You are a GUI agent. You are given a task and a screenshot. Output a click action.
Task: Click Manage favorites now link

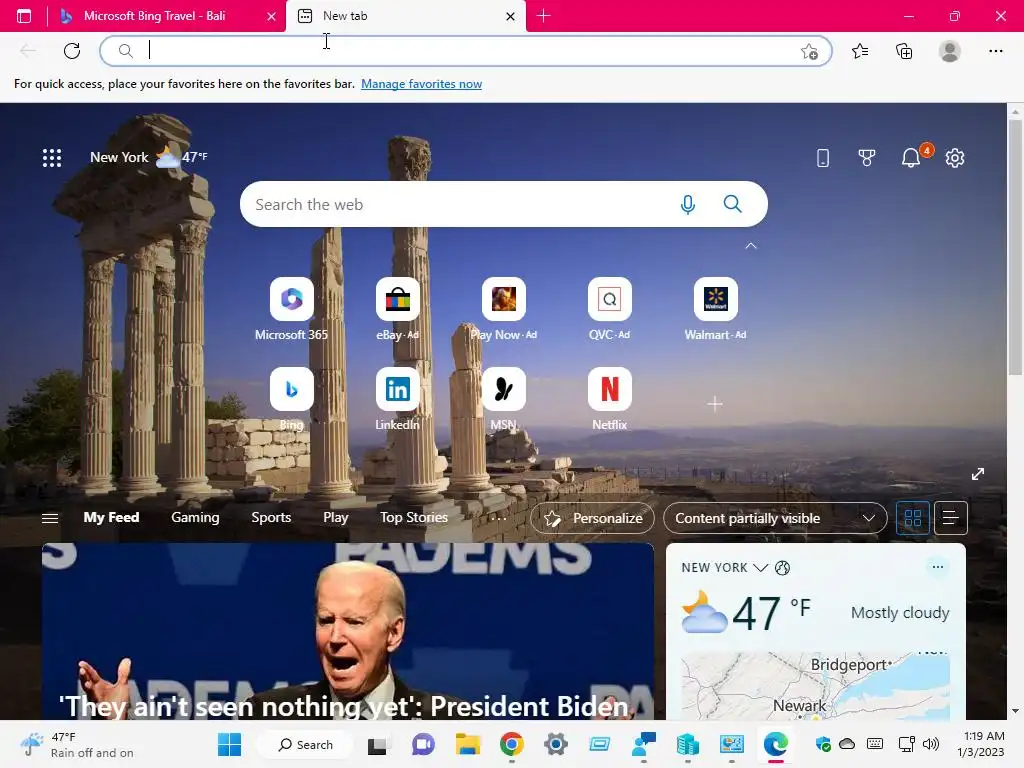pyautogui.click(x=421, y=84)
